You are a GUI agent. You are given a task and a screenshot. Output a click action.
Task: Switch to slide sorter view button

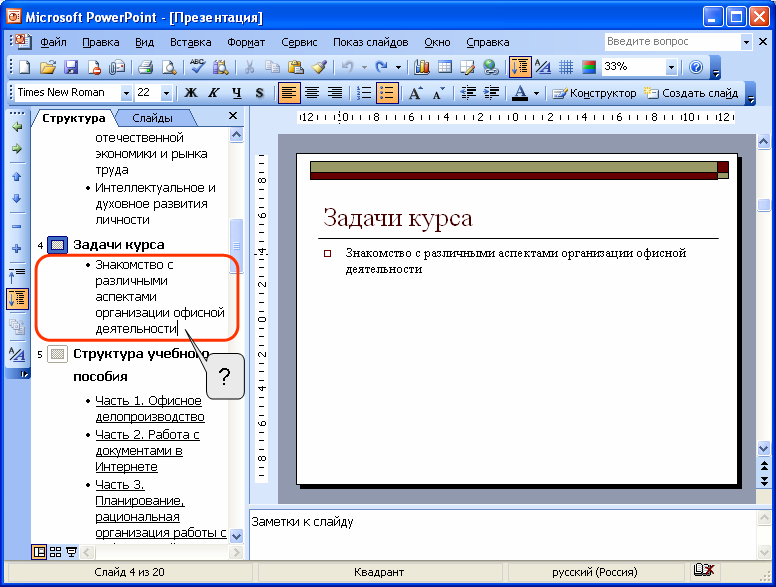(x=55, y=552)
